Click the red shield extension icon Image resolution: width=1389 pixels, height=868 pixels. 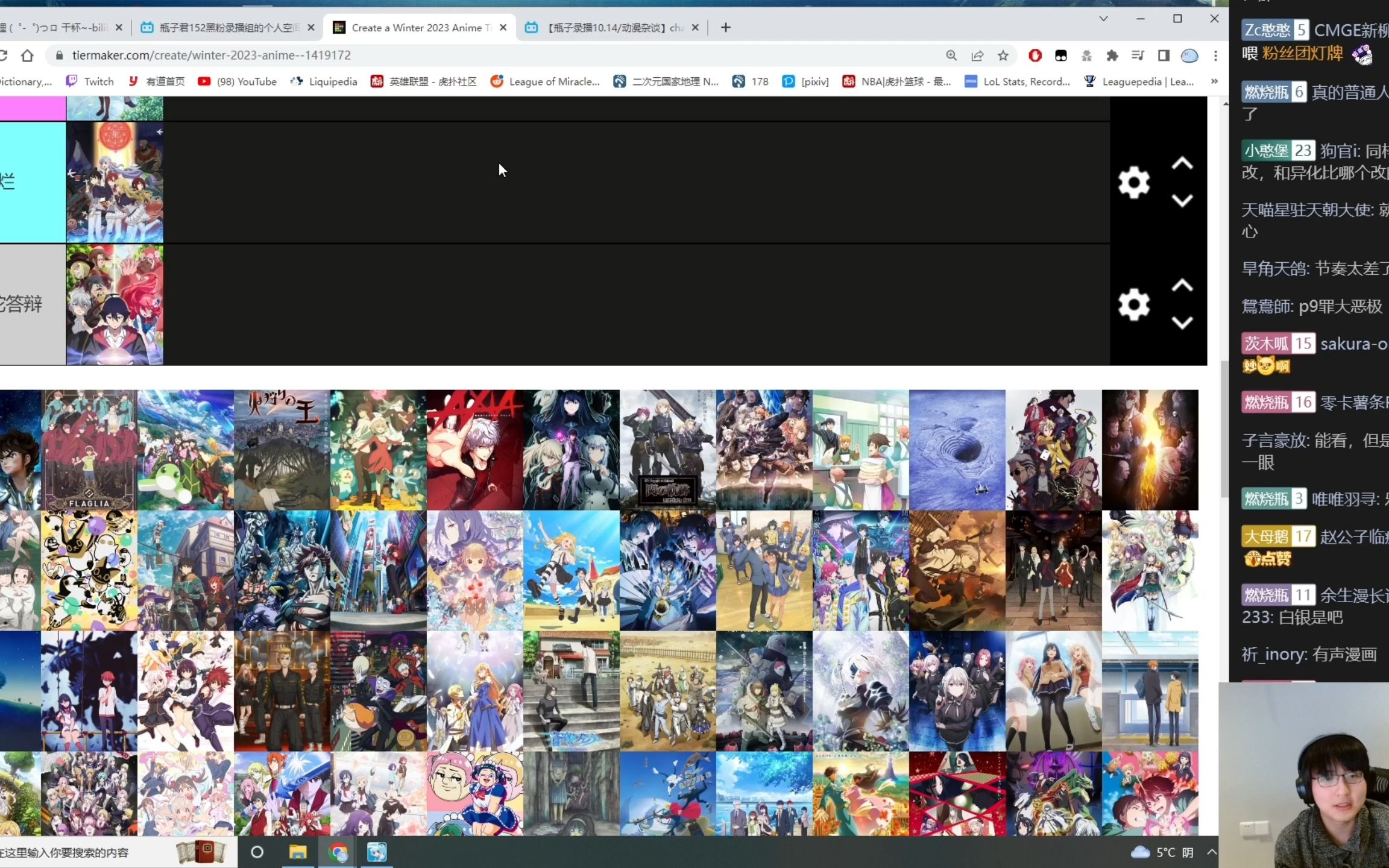click(x=1035, y=55)
